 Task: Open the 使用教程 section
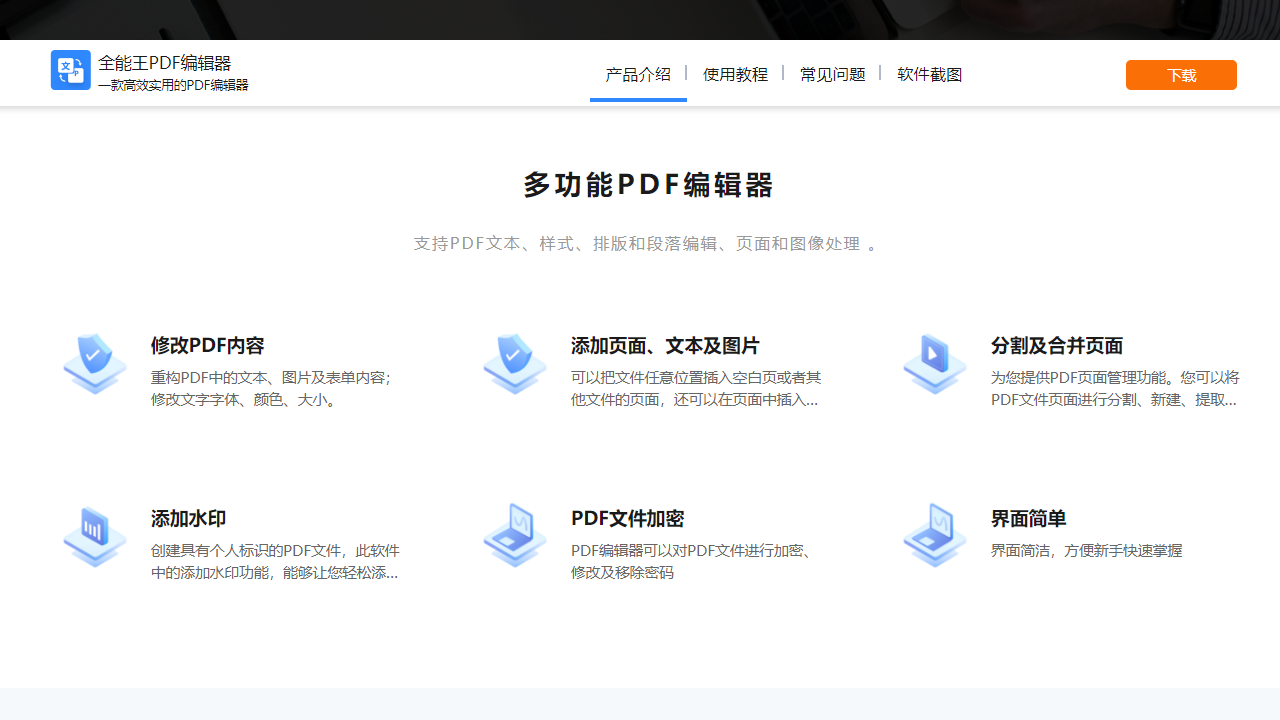(x=735, y=73)
